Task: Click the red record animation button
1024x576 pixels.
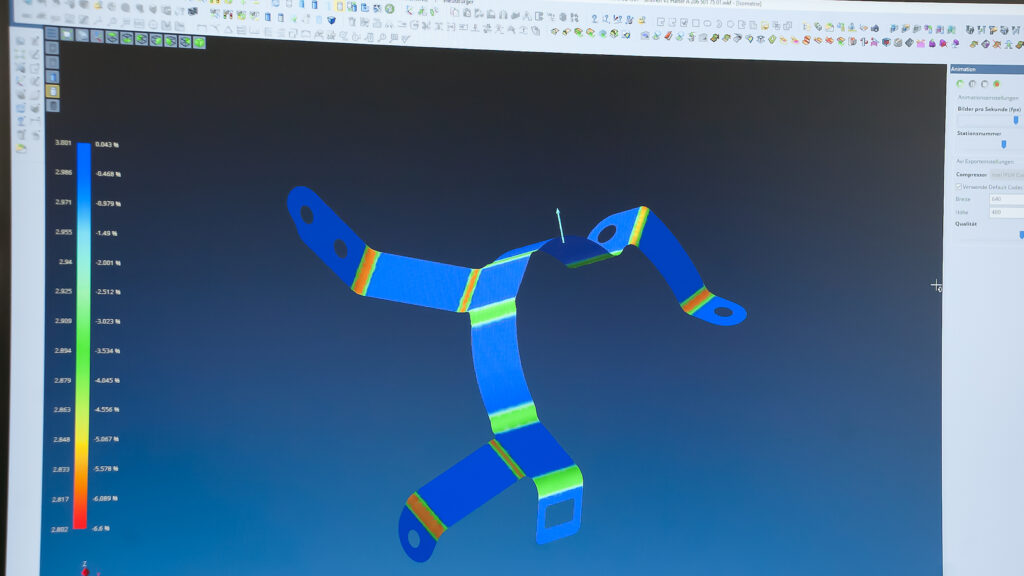Action: pos(997,84)
